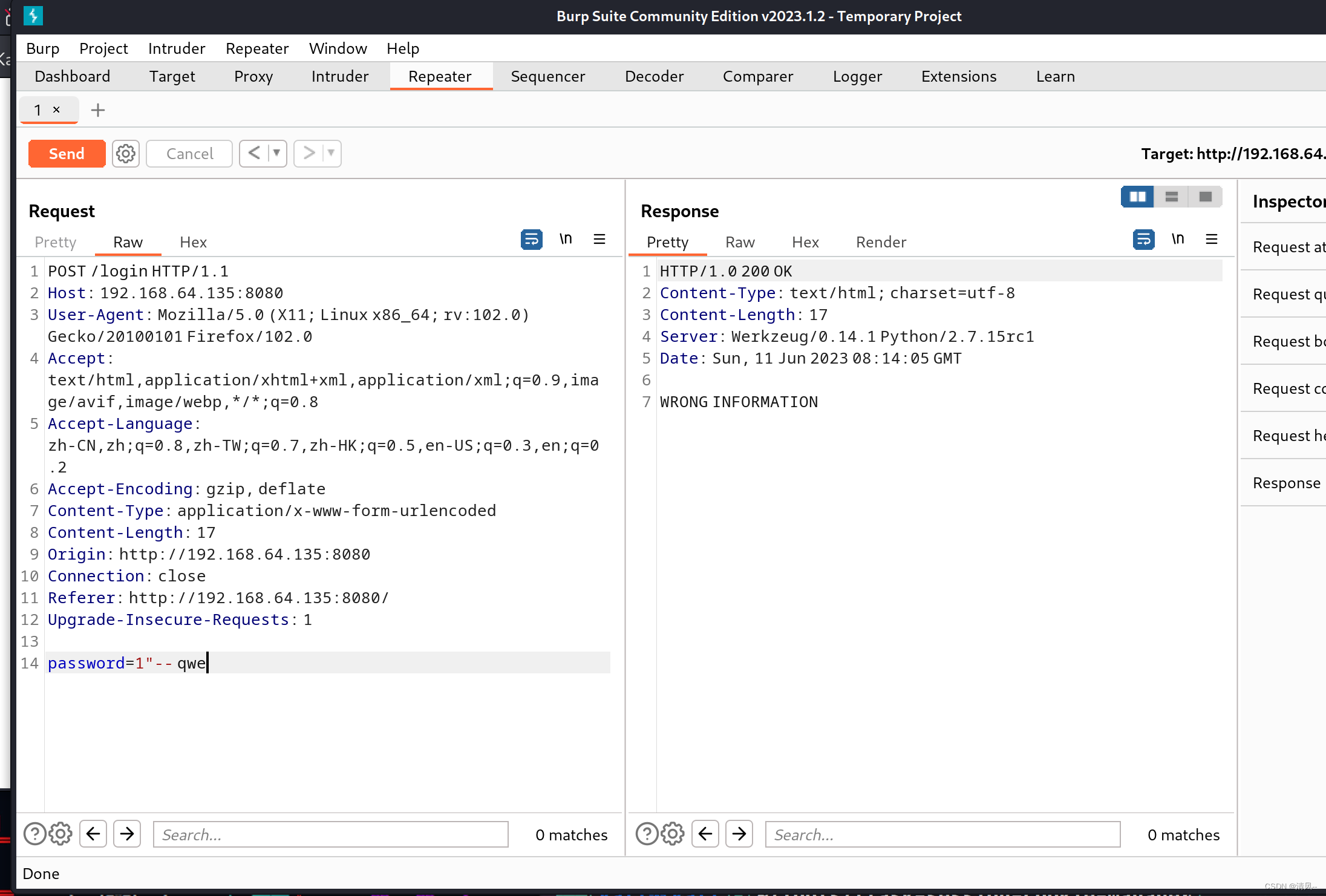Open Request panel hamburger options menu
The height and width of the screenshot is (896, 1326).
pyautogui.click(x=599, y=240)
